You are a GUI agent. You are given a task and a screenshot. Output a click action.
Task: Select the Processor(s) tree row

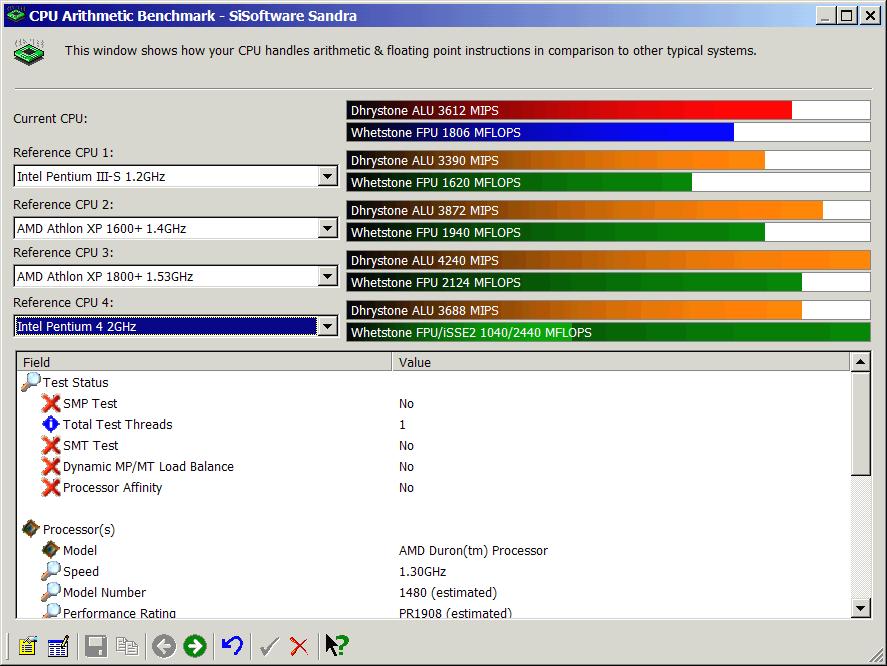pyautogui.click(x=79, y=530)
